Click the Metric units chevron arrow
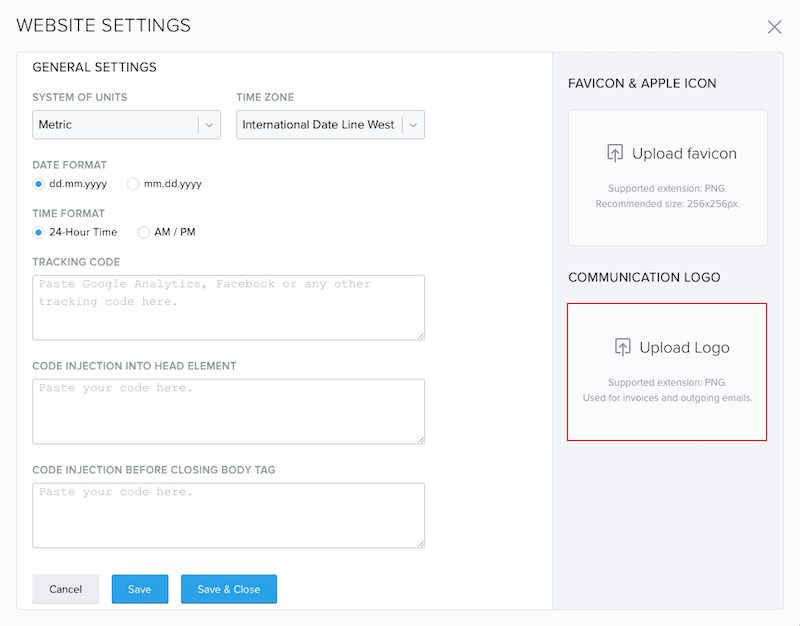This screenshot has width=800, height=626. pyautogui.click(x=209, y=125)
